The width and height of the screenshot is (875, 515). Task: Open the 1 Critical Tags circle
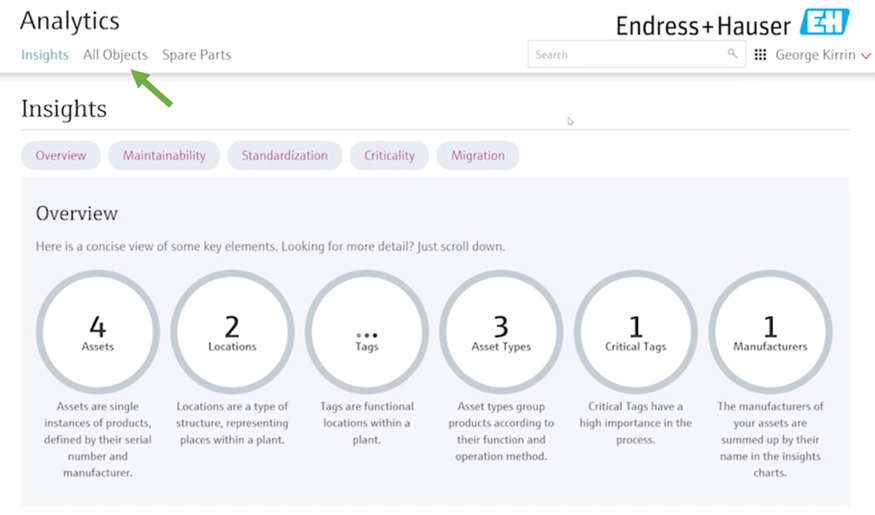point(636,332)
